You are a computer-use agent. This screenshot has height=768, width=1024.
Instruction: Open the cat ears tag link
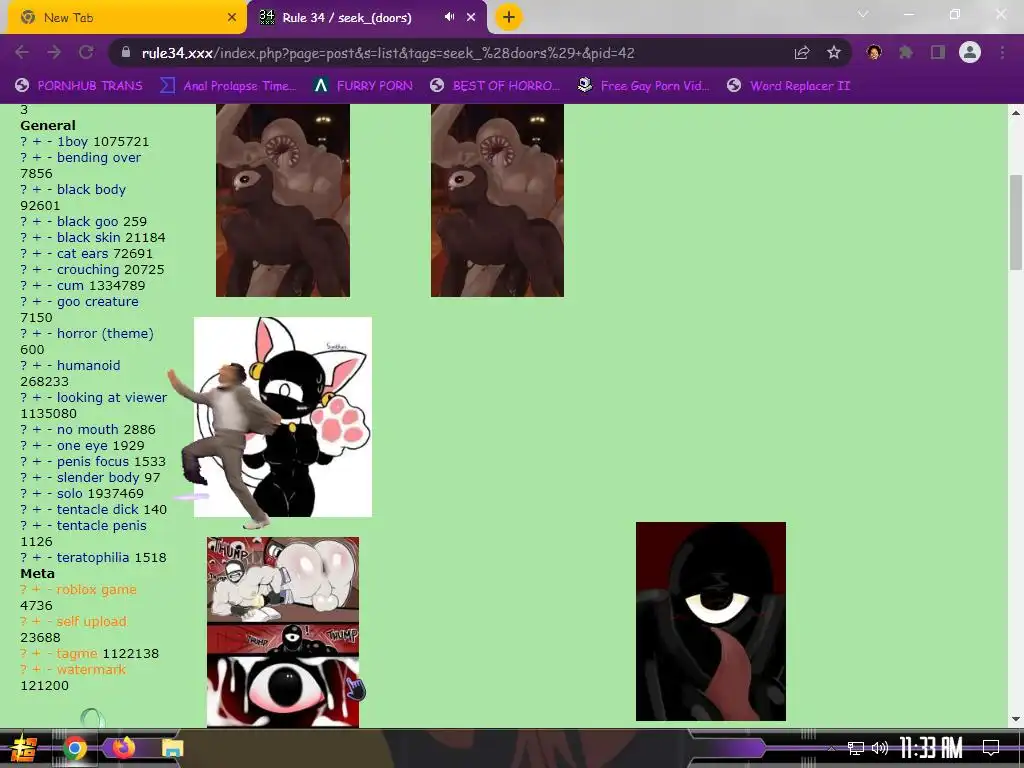[x=83, y=253]
